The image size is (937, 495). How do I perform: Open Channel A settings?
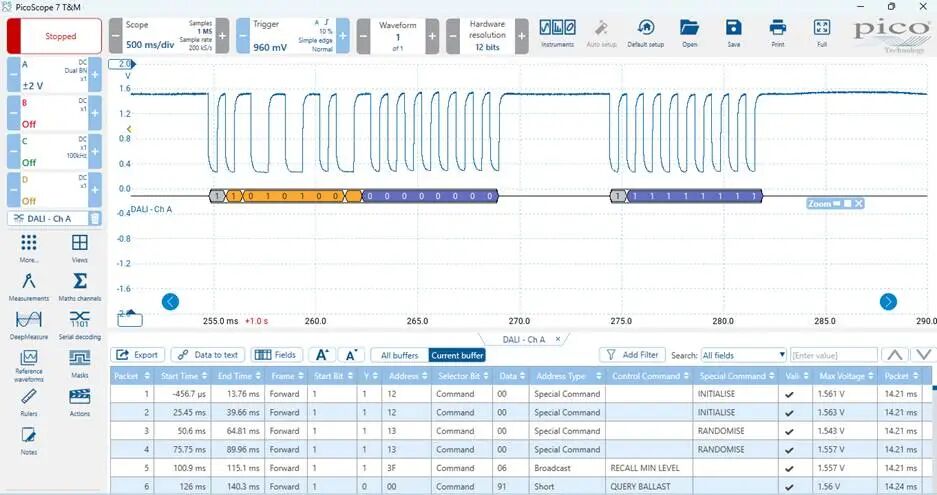point(54,75)
